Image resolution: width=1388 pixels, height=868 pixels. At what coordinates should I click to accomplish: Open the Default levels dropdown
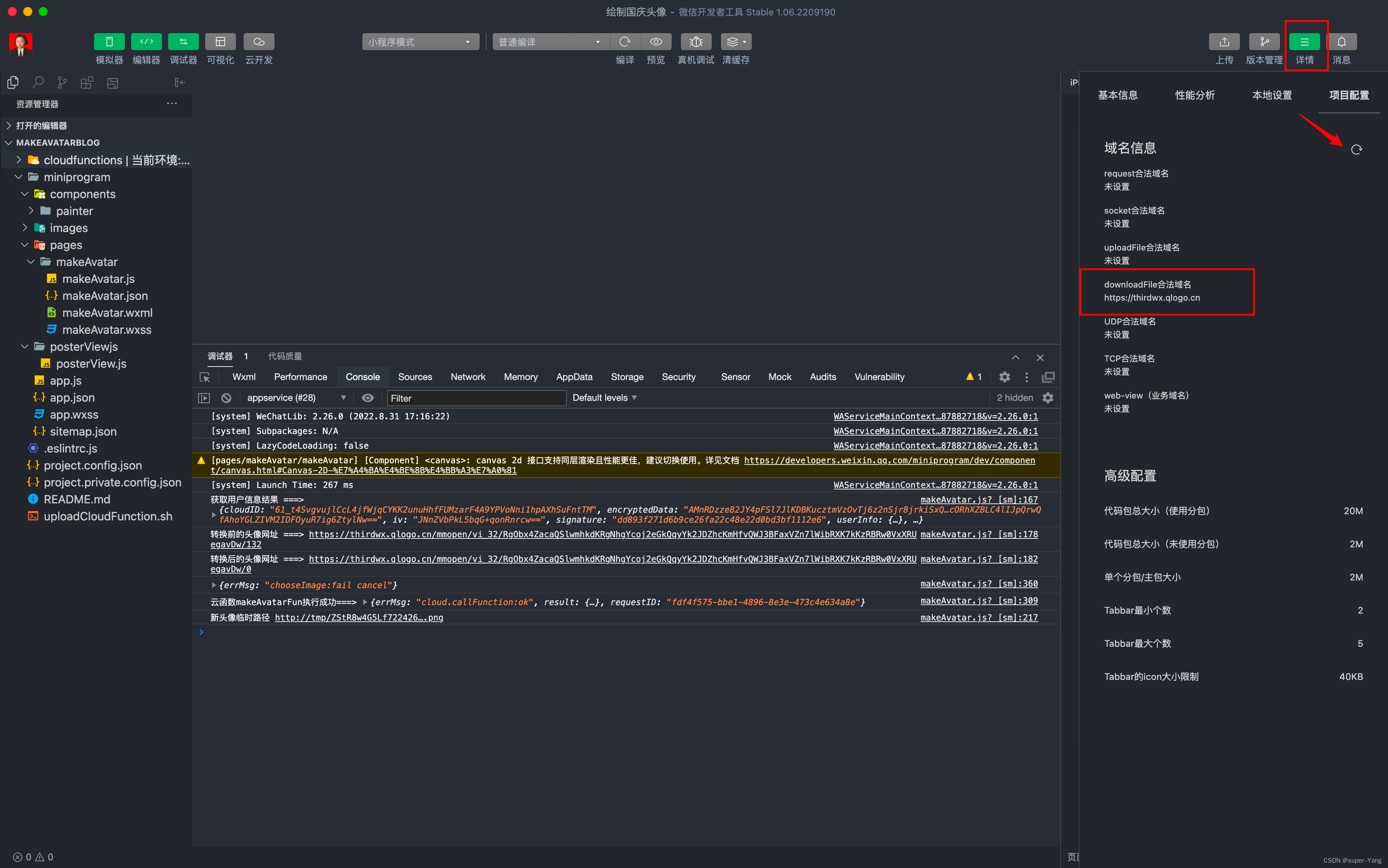coord(605,398)
